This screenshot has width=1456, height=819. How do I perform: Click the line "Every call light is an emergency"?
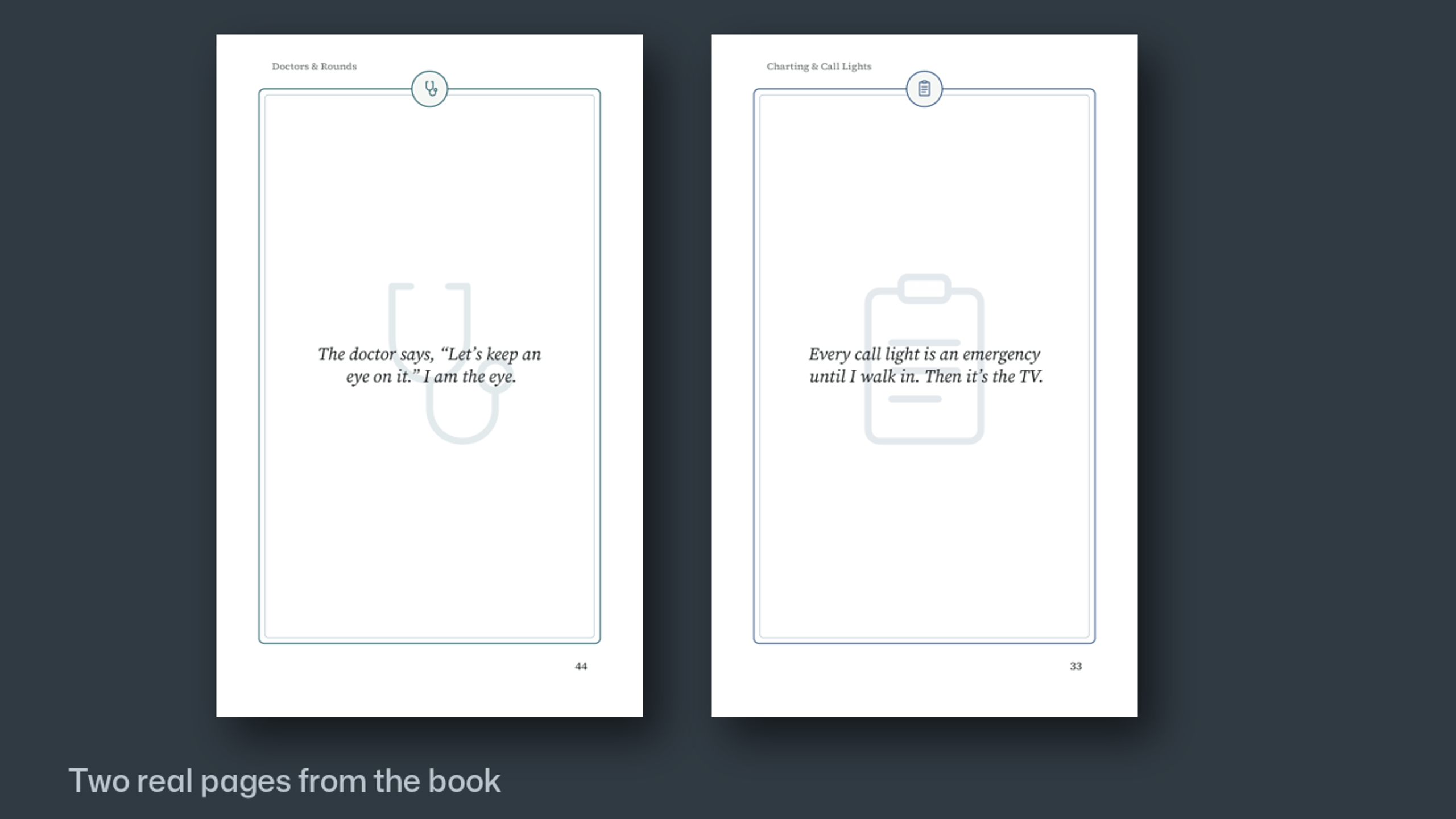924,354
